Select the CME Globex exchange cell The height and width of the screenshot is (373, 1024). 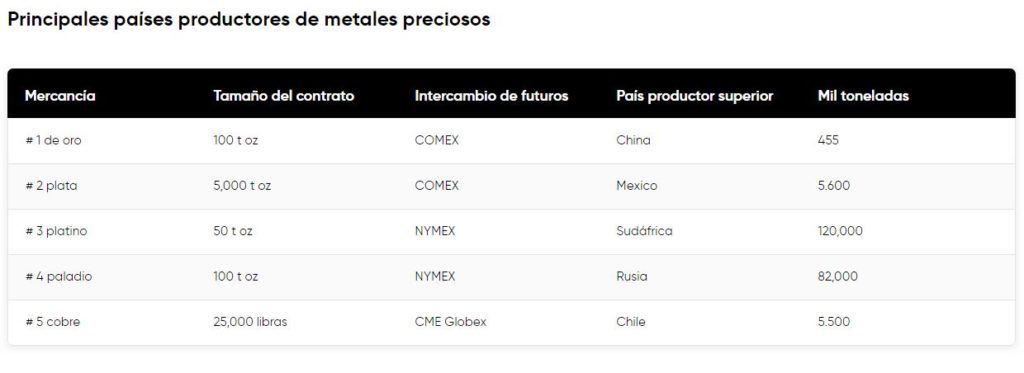(451, 321)
